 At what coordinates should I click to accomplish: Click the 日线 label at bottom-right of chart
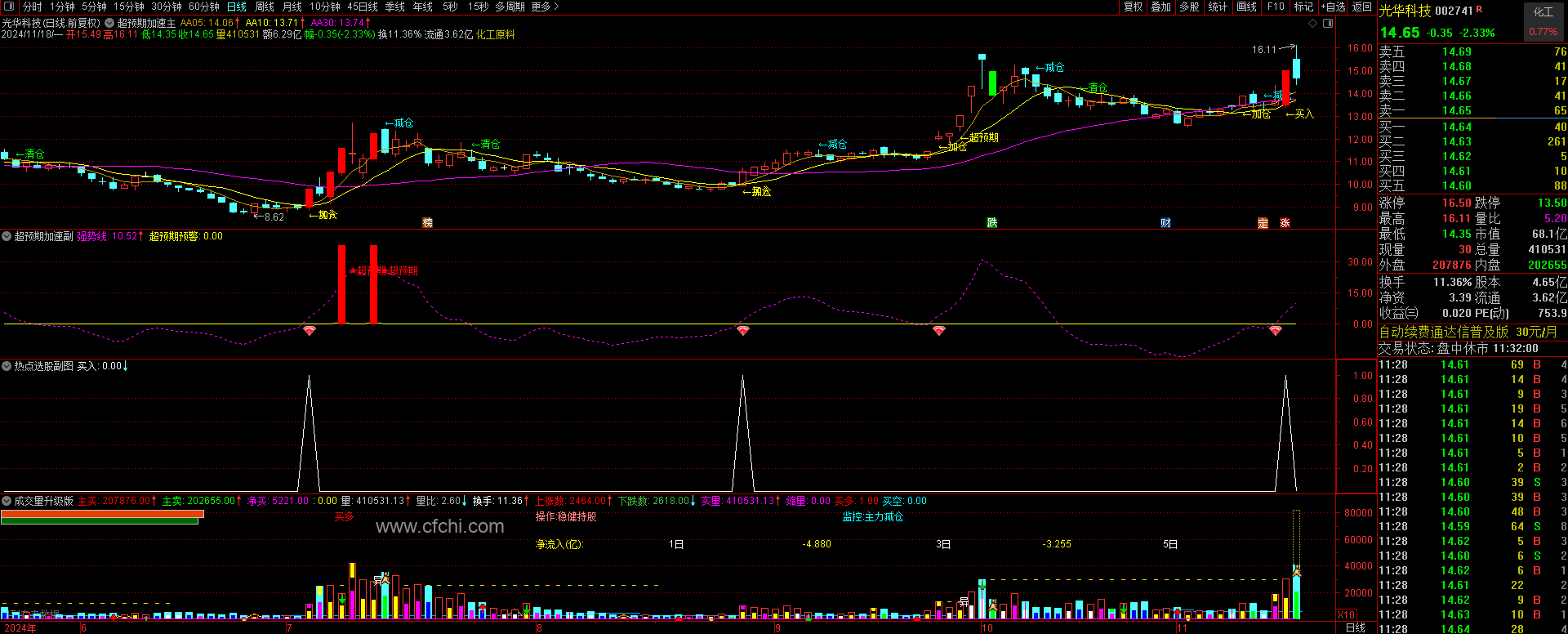tap(1355, 627)
